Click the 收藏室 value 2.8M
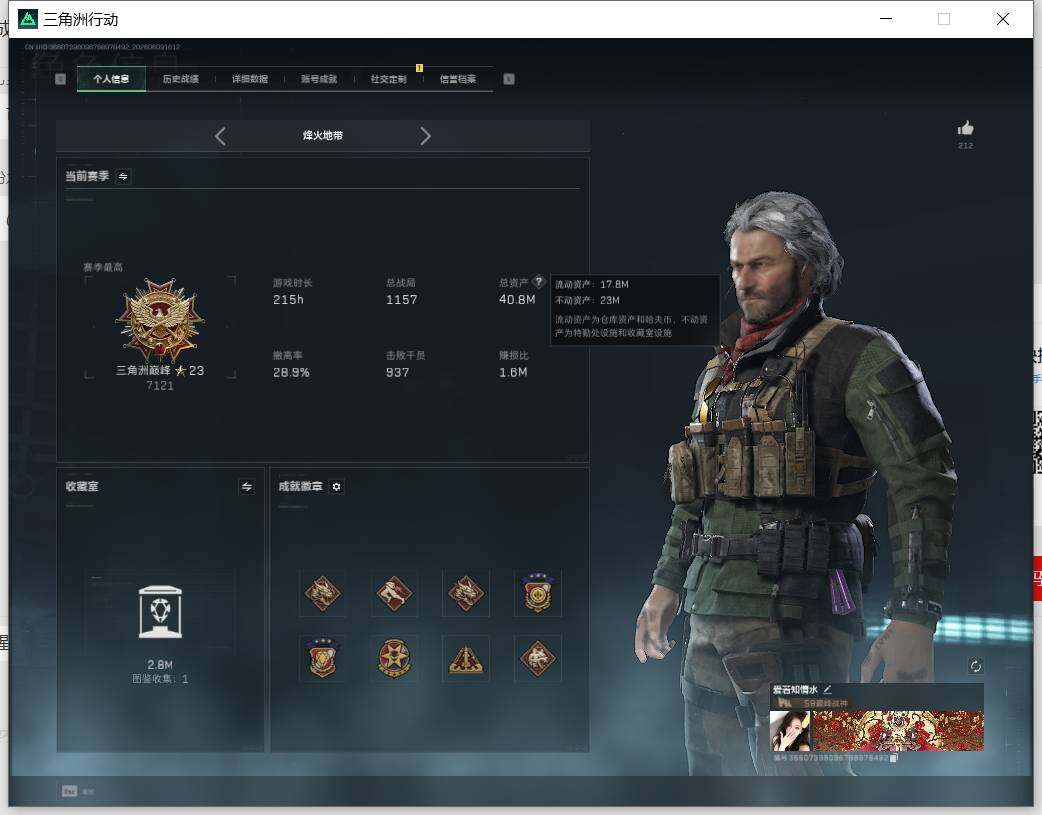The image size is (1042, 815). [160, 665]
